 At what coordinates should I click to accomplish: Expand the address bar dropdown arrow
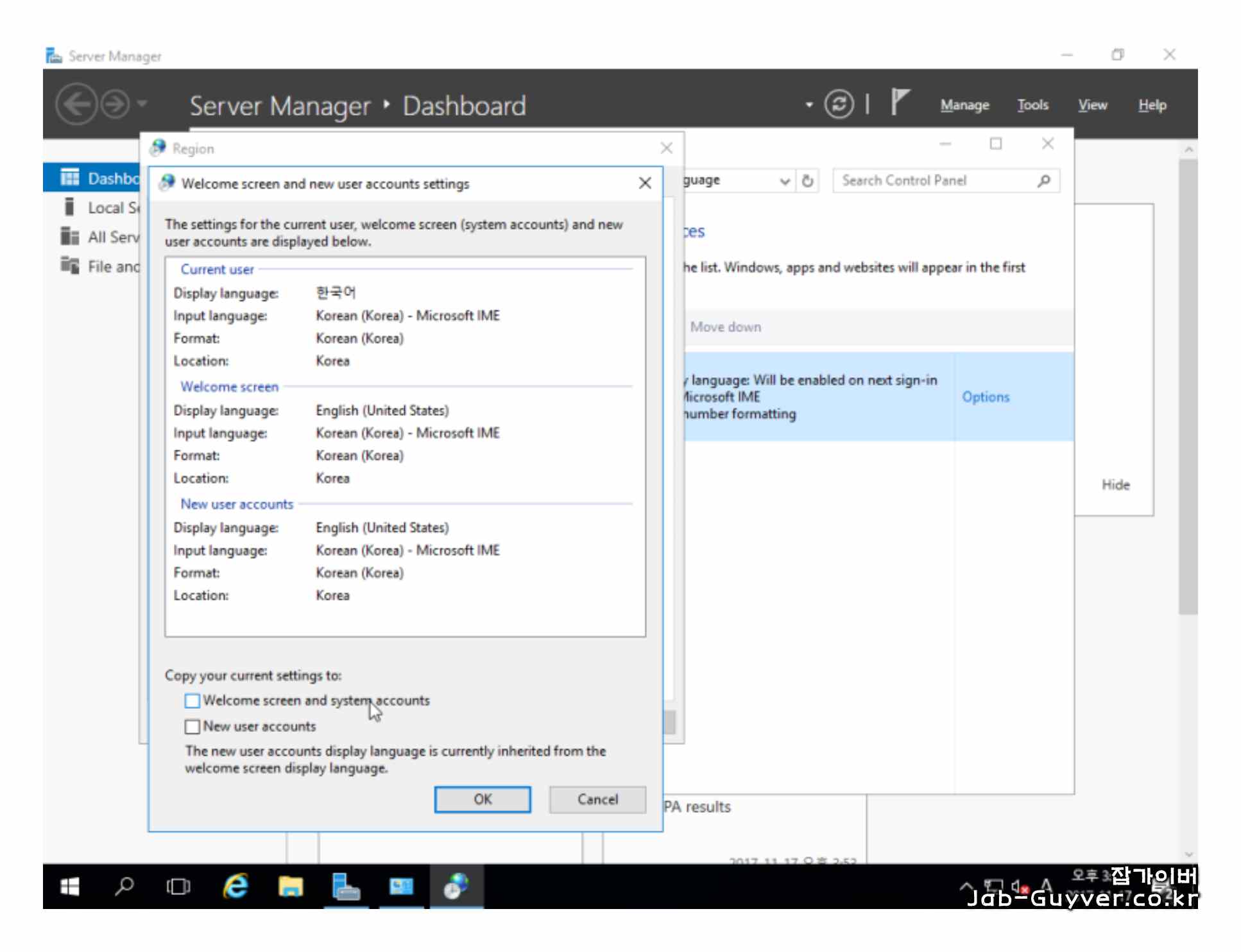pyautogui.click(x=784, y=181)
